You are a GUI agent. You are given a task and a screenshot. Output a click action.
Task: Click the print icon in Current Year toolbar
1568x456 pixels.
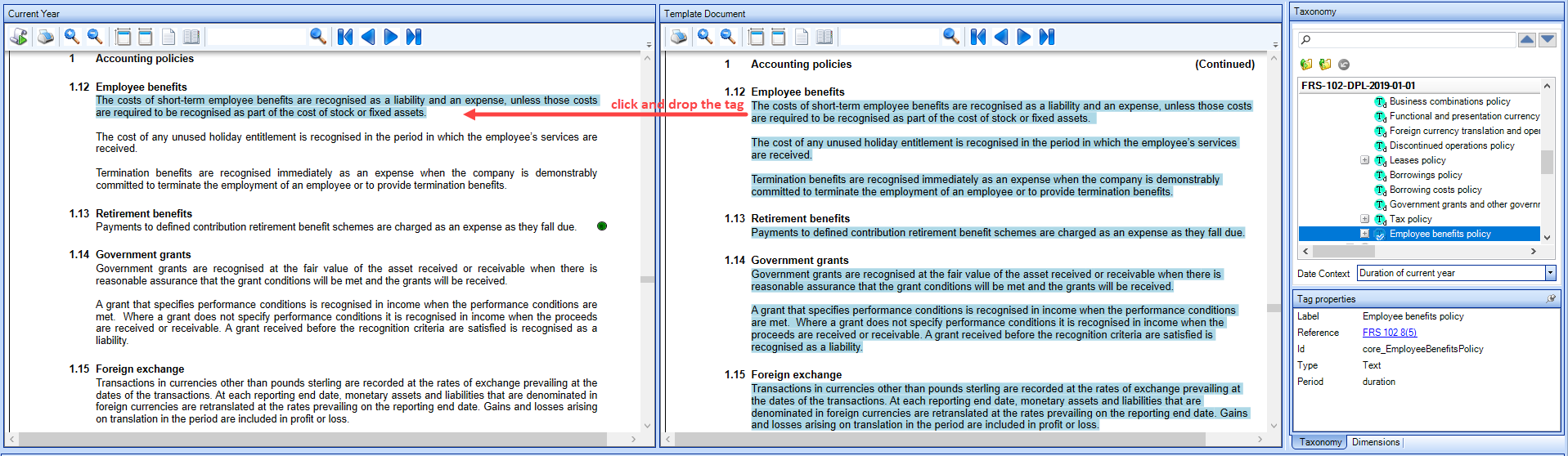(x=46, y=37)
